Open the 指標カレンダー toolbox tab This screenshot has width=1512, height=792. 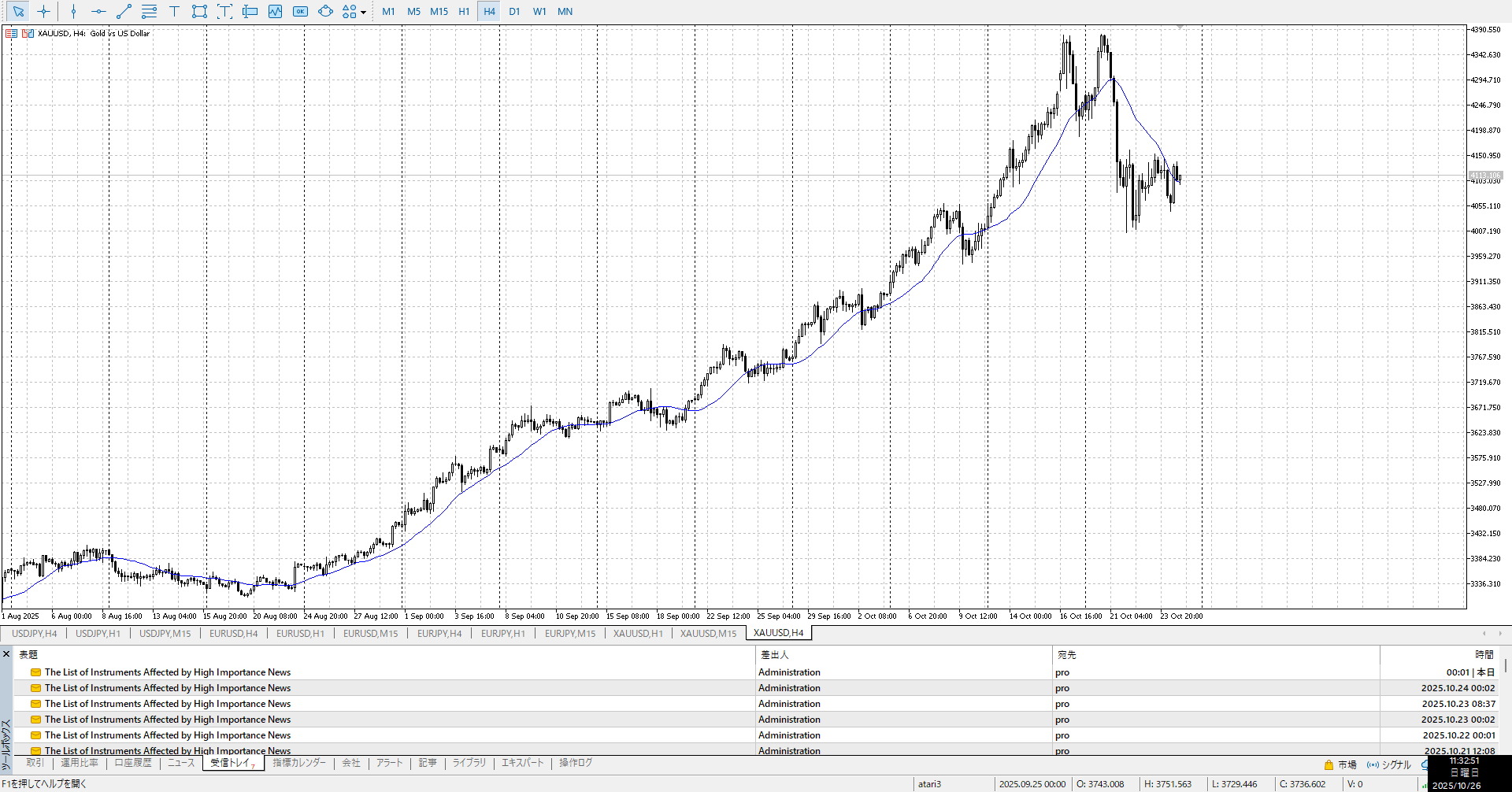pos(299,763)
